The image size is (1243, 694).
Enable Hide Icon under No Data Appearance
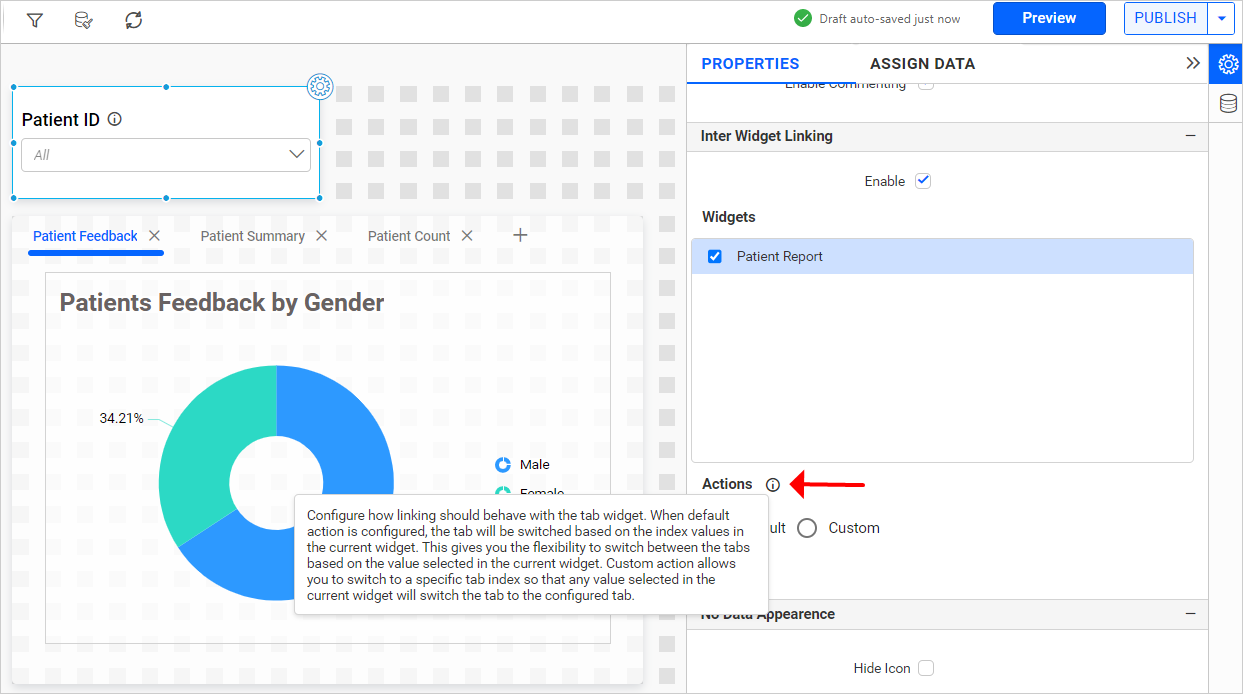(x=925, y=667)
